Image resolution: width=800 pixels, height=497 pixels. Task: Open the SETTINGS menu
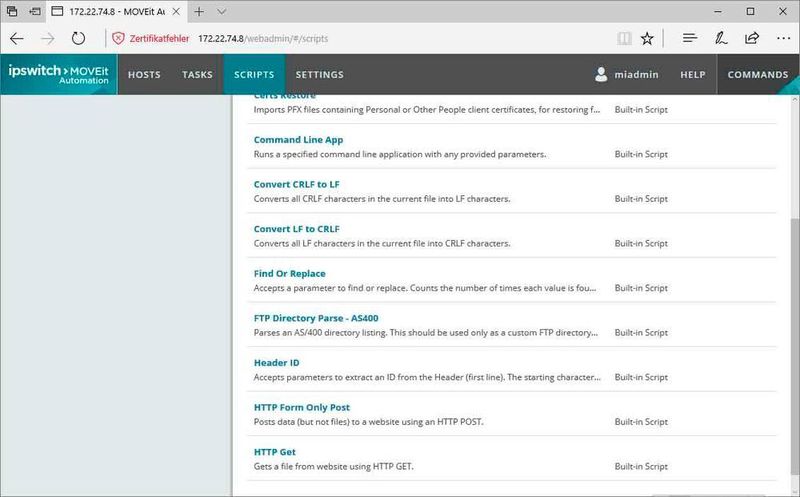[x=319, y=74]
